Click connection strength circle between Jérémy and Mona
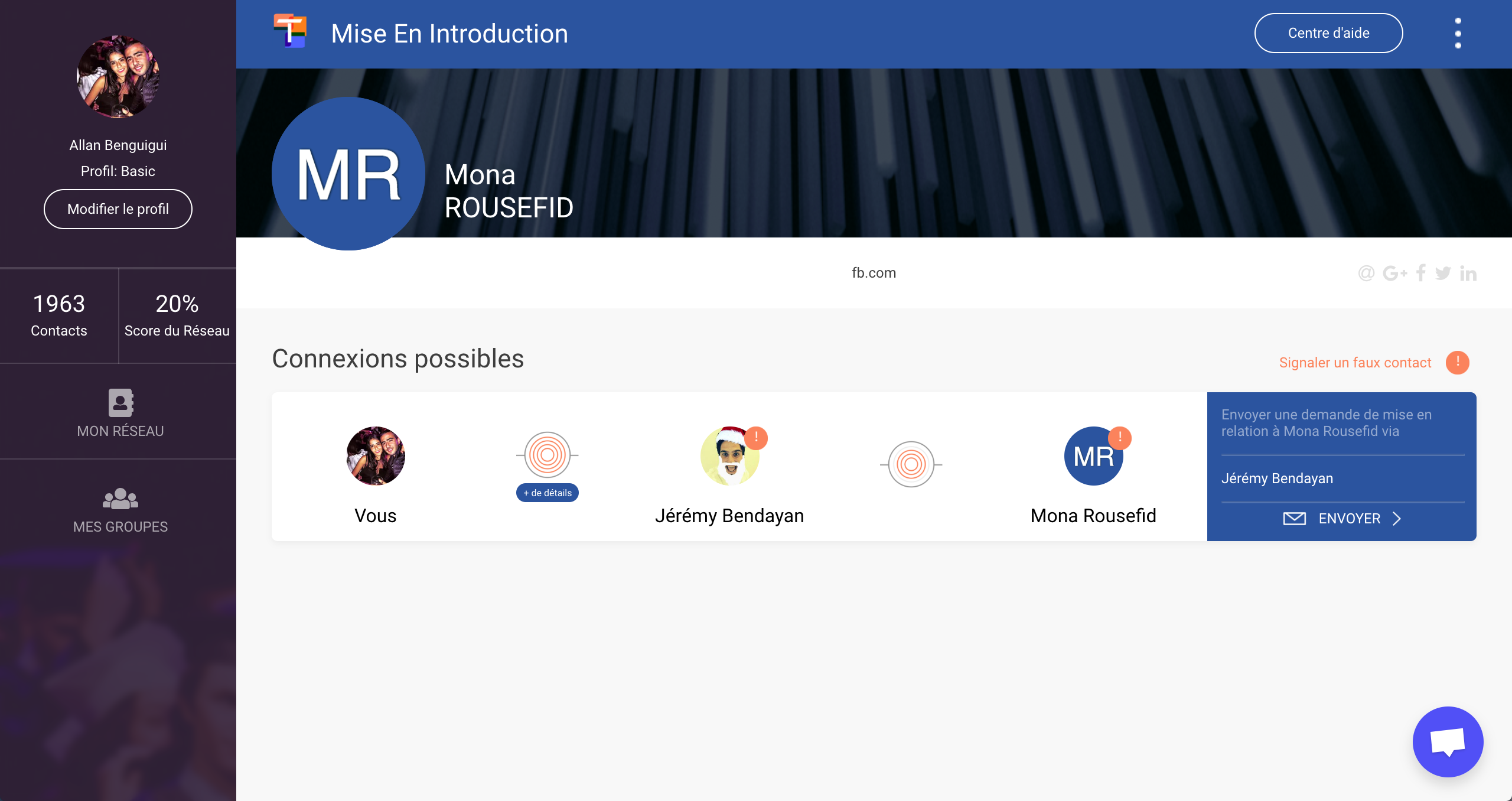1512x801 pixels. [x=911, y=464]
